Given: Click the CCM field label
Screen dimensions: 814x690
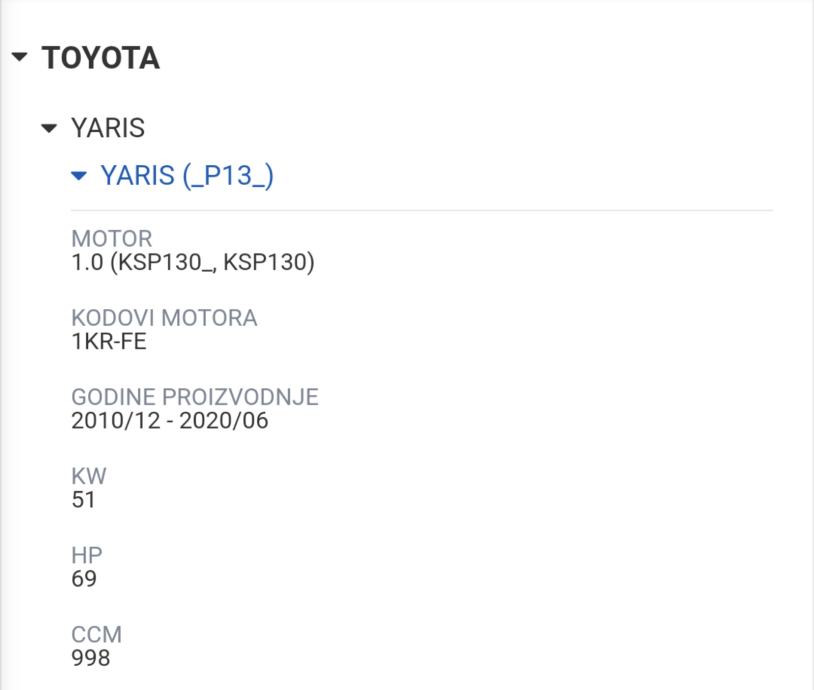Looking at the screenshot, I should pyautogui.click(x=97, y=635).
